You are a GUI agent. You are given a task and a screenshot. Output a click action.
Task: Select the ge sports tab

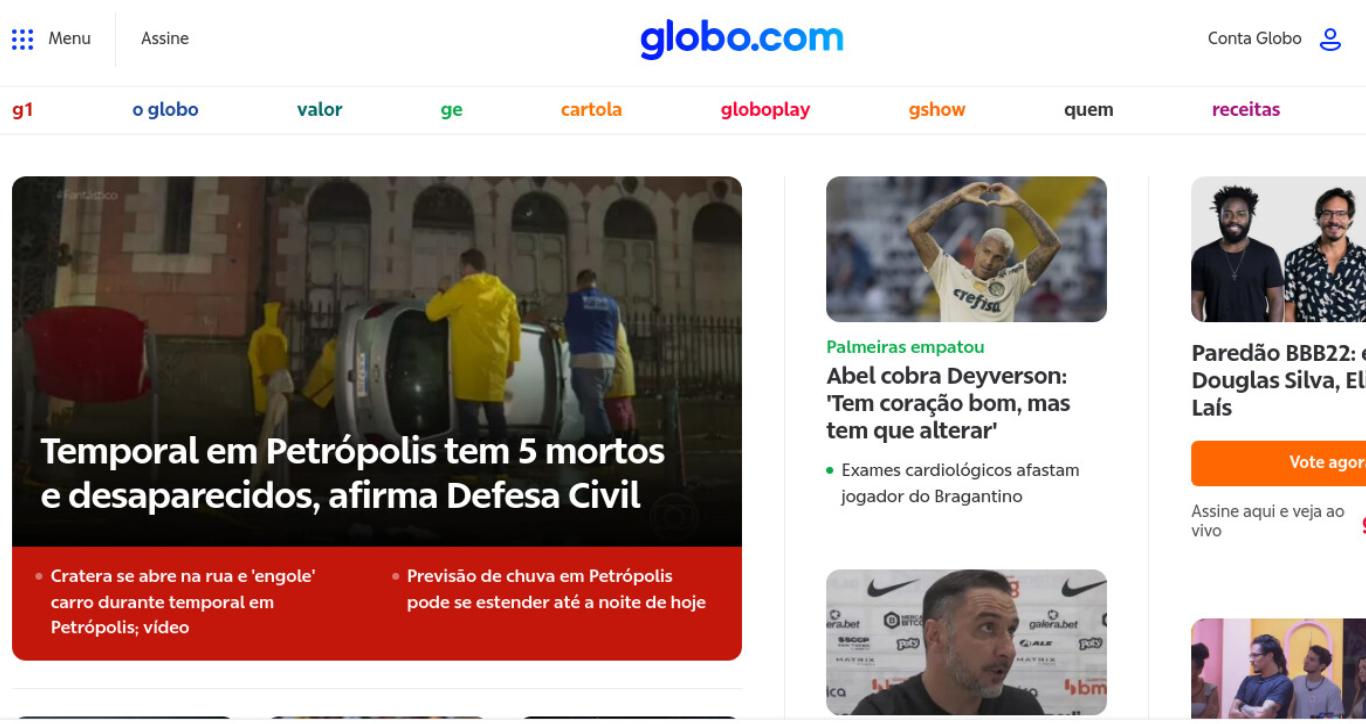click(x=451, y=111)
